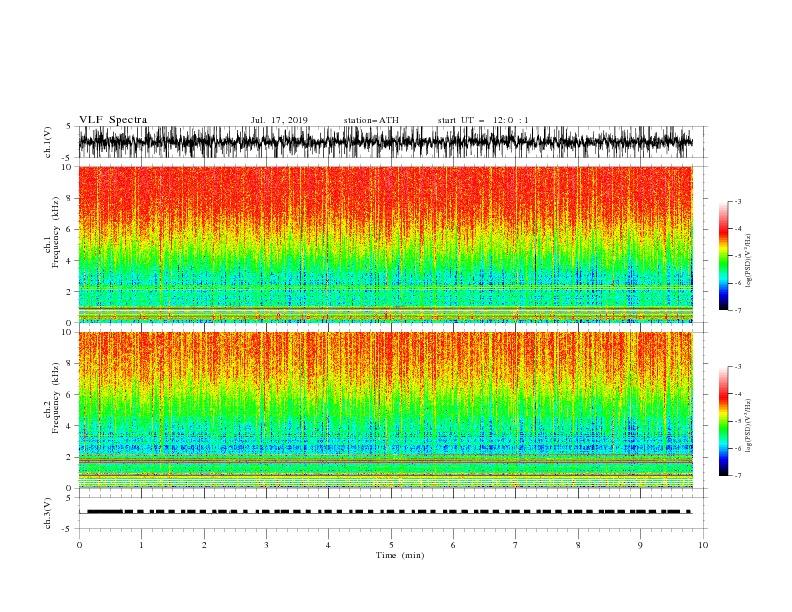Click the time axis tick label "7"
Screen dimensions: 792x612
click(516, 545)
